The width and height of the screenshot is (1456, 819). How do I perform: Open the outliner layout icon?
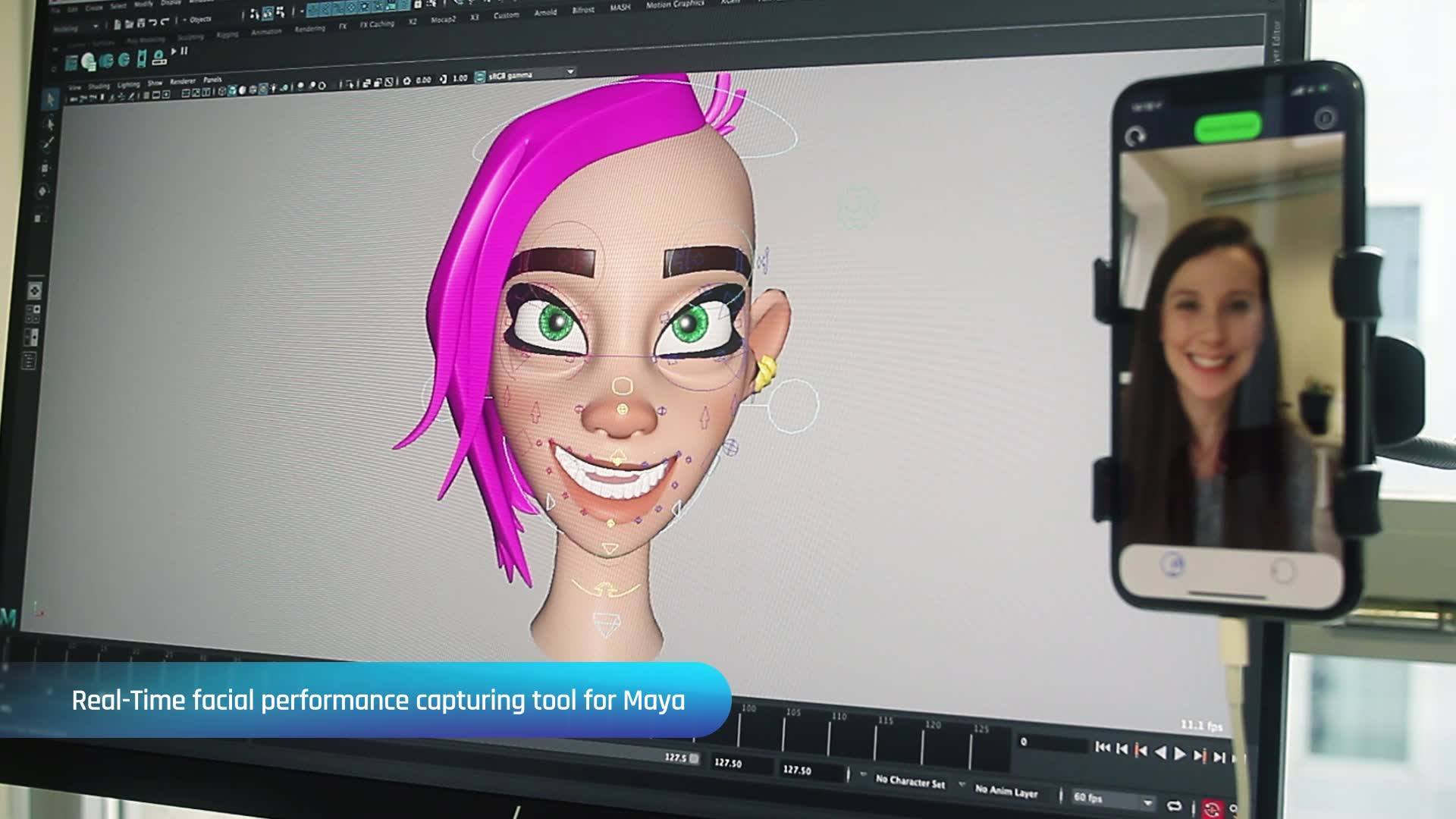30,360
